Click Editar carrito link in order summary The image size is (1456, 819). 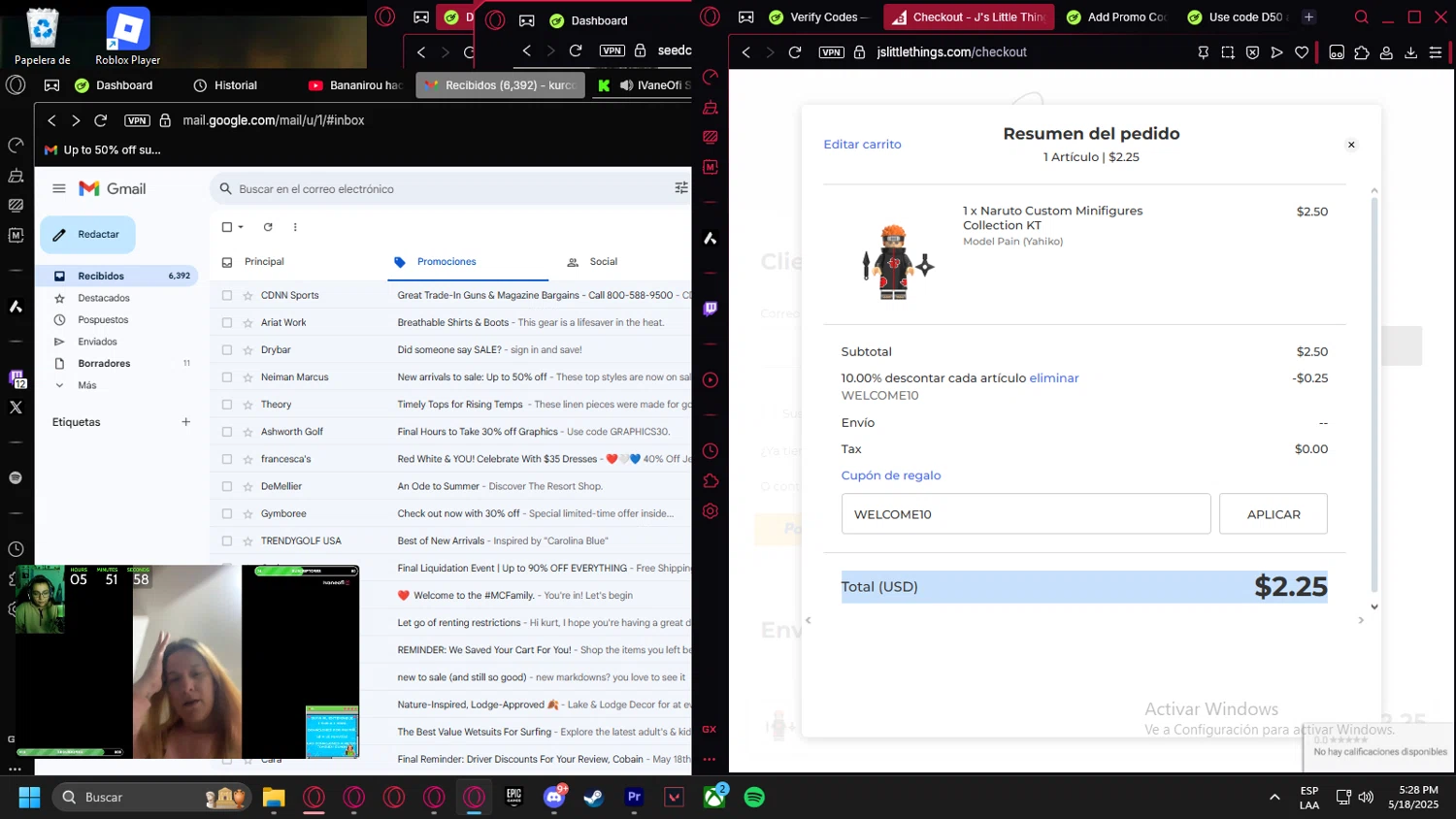click(862, 145)
